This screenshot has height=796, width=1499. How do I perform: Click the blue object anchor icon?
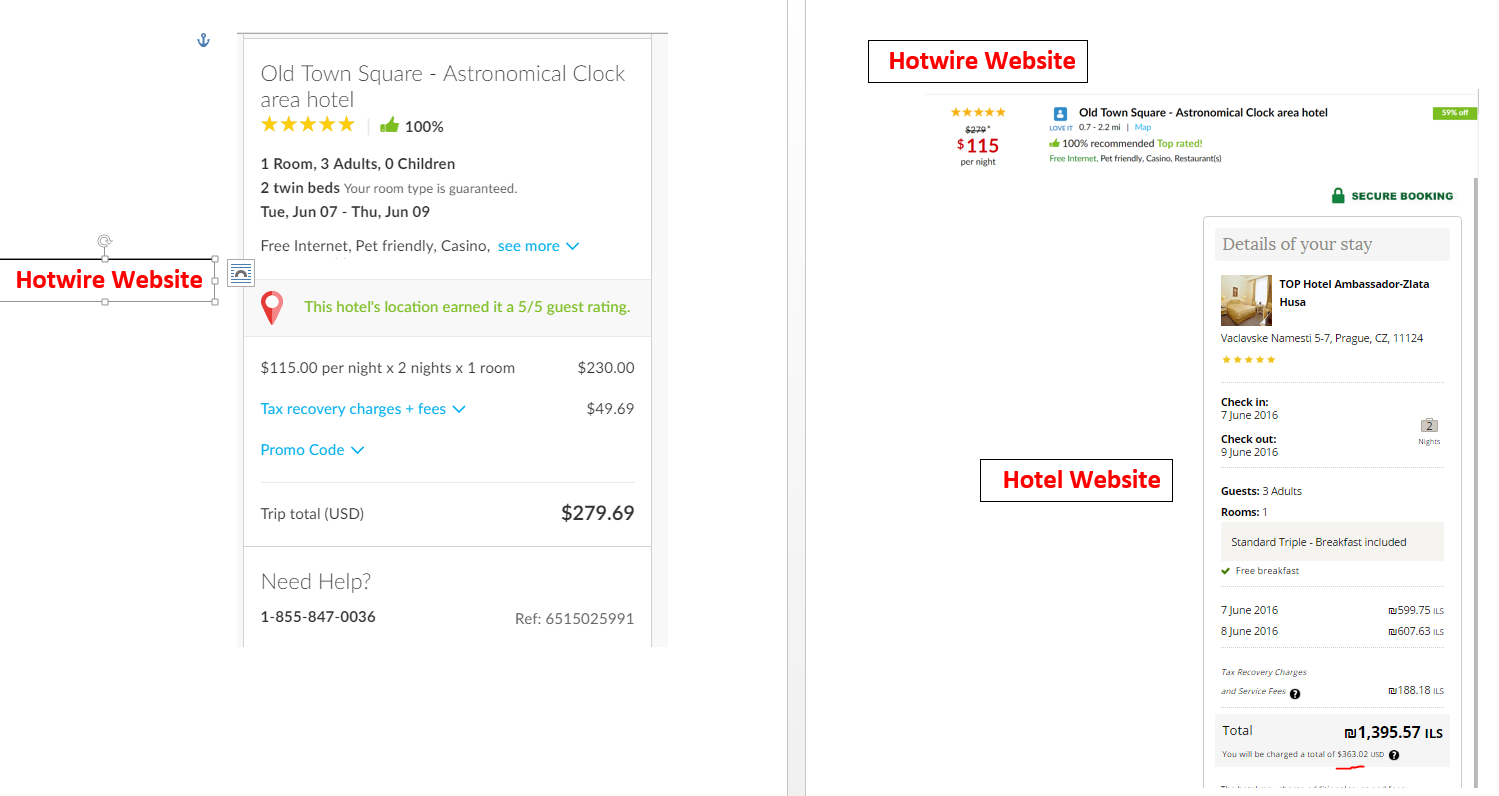point(203,40)
